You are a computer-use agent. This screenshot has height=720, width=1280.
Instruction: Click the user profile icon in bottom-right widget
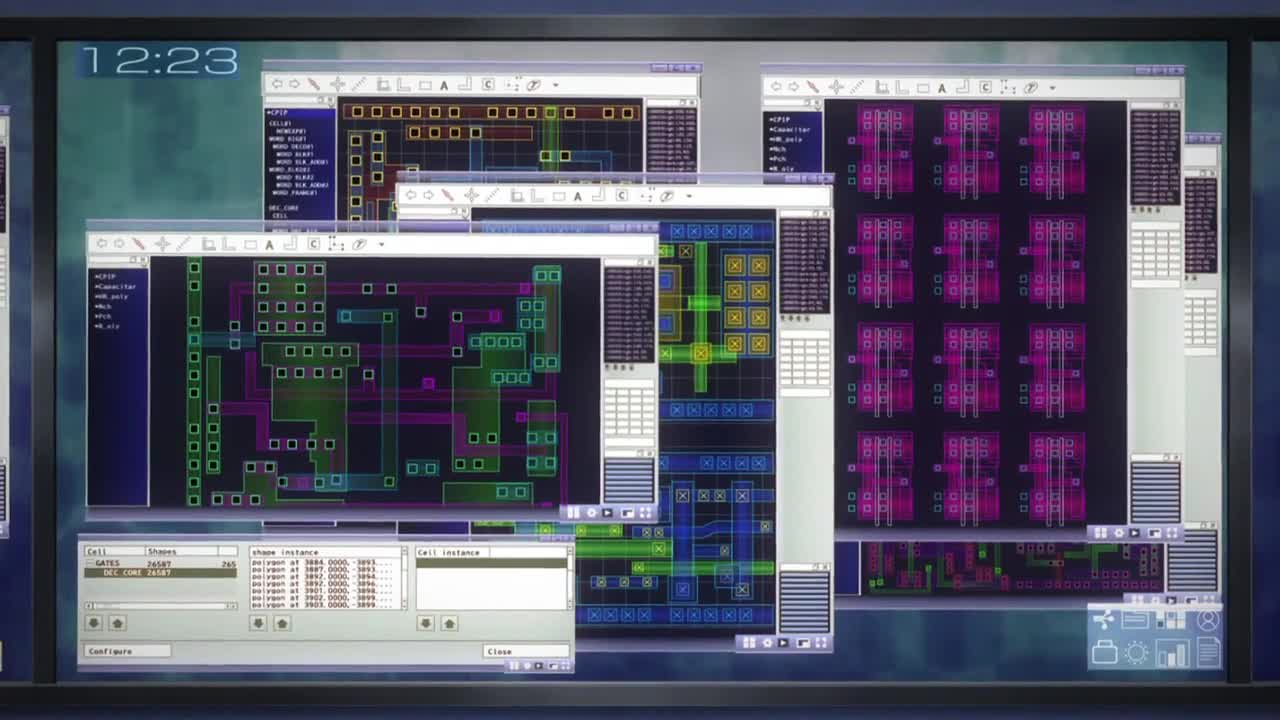pos(1208,621)
